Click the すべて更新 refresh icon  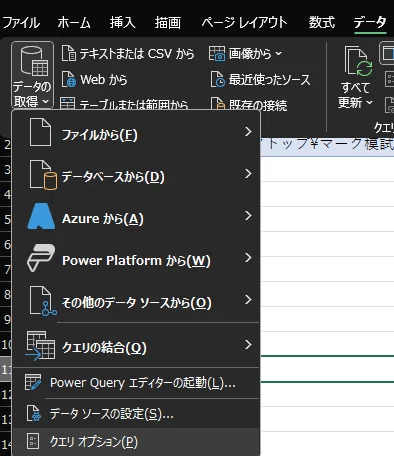click(358, 62)
